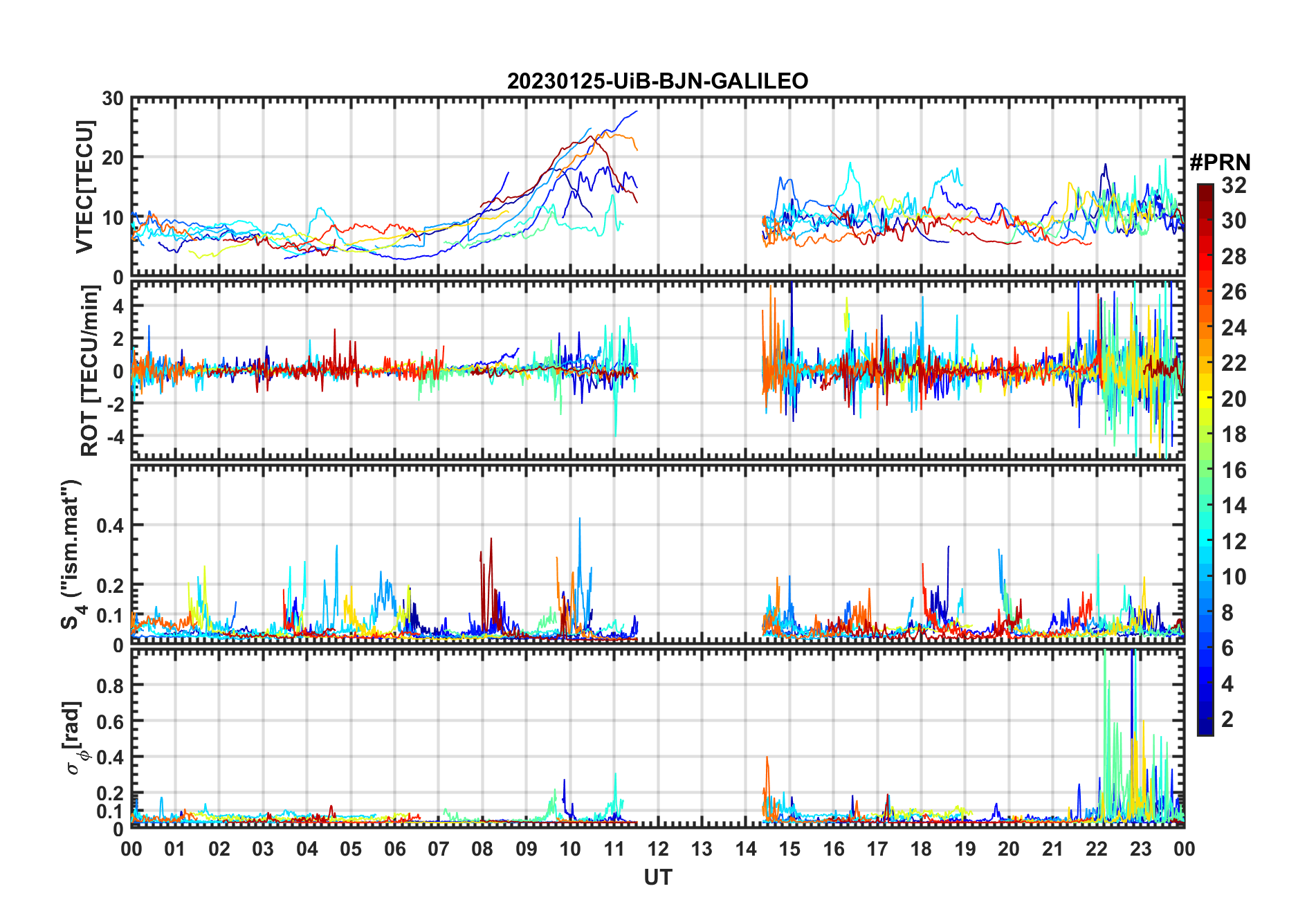Viewport: 1316px width, 920px height.
Task: Click the sigma-phi axis tick value 0.8
Action: click(x=110, y=686)
